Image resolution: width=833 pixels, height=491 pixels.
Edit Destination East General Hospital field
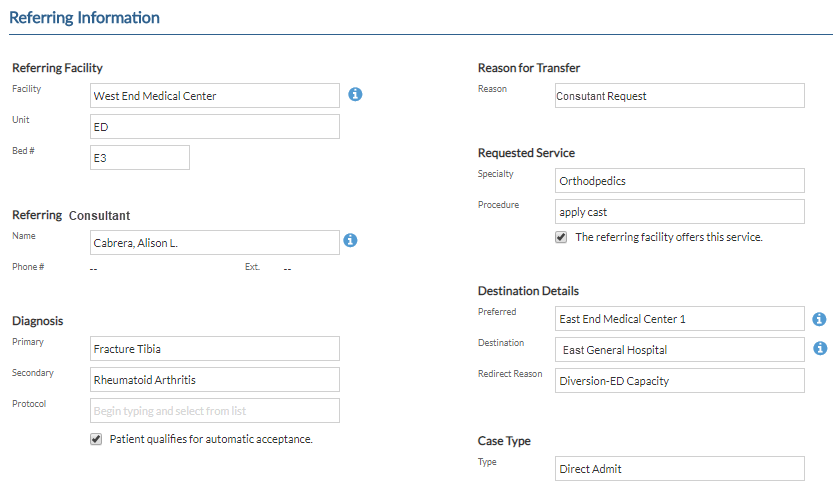[679, 350]
